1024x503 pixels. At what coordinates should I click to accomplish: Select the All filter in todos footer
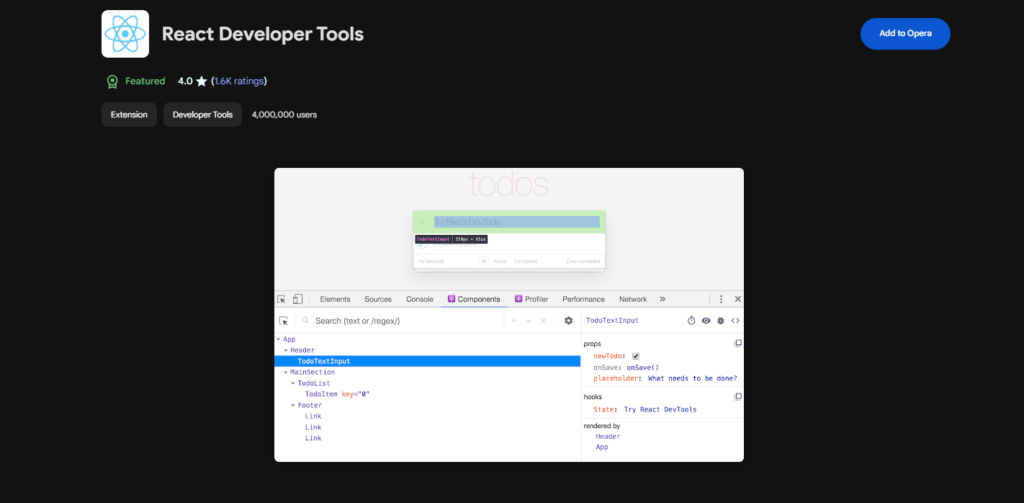coord(484,261)
